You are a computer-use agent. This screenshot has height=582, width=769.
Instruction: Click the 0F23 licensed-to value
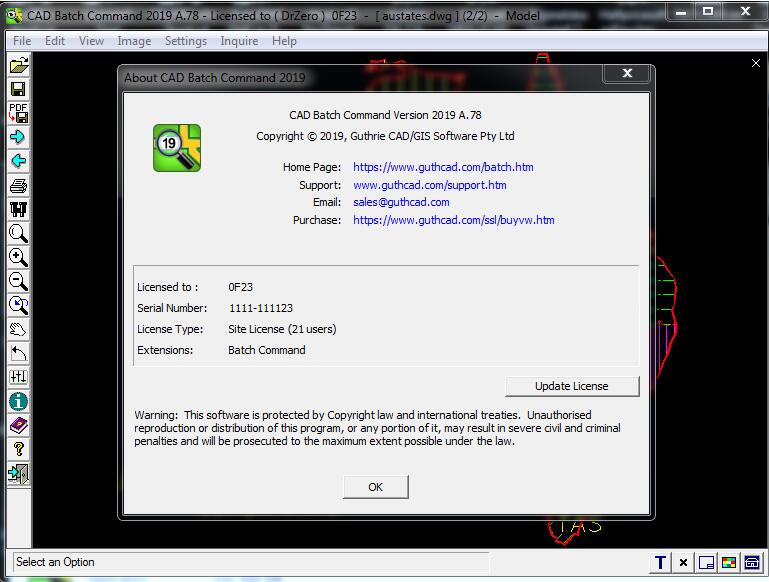[x=240, y=287]
